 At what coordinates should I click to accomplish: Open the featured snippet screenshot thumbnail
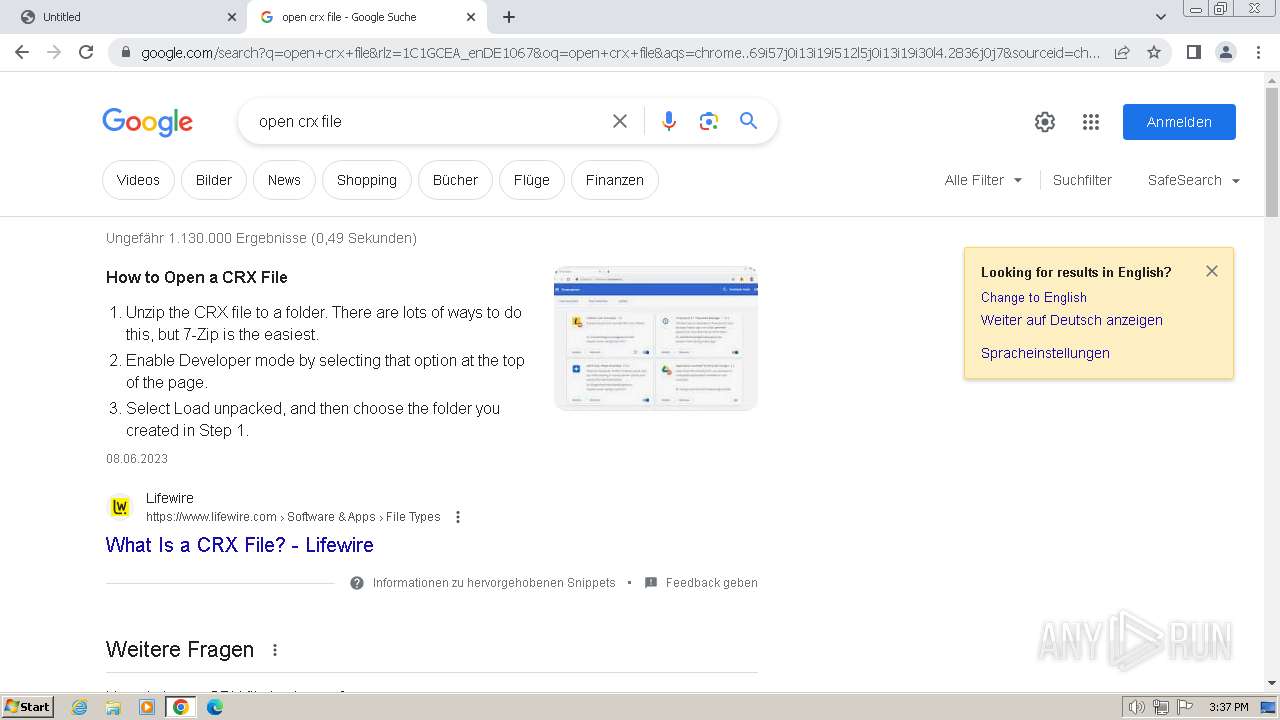[x=656, y=338]
